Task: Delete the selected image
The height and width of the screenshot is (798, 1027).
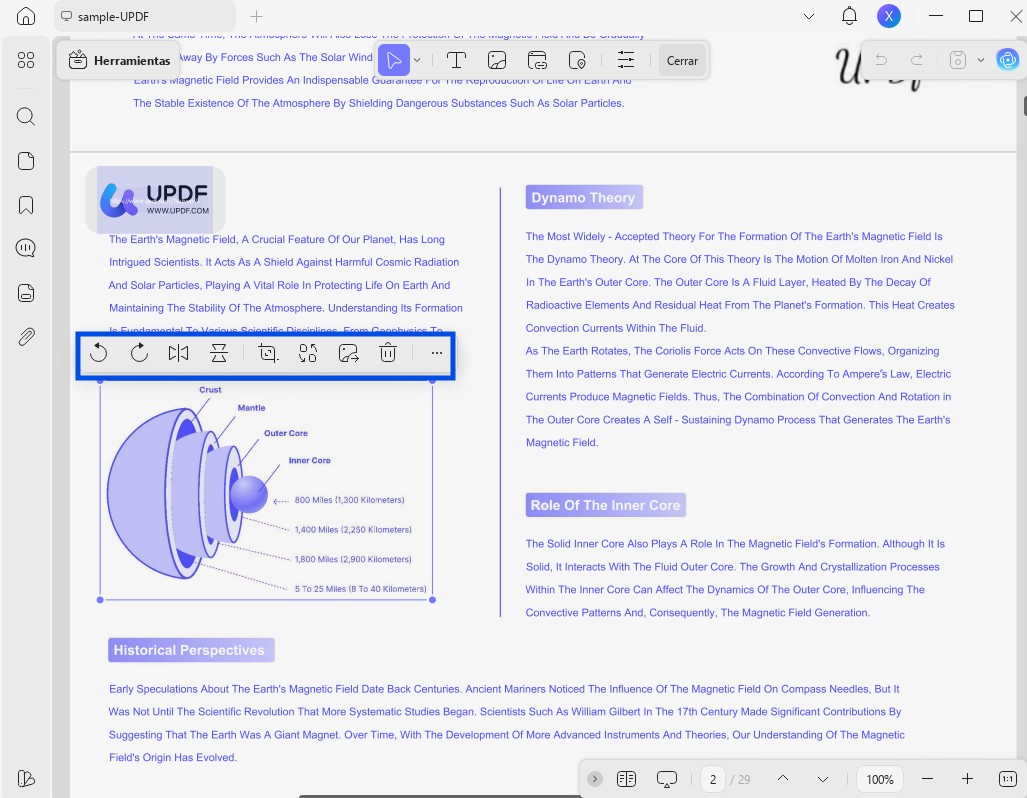Action: (388, 353)
